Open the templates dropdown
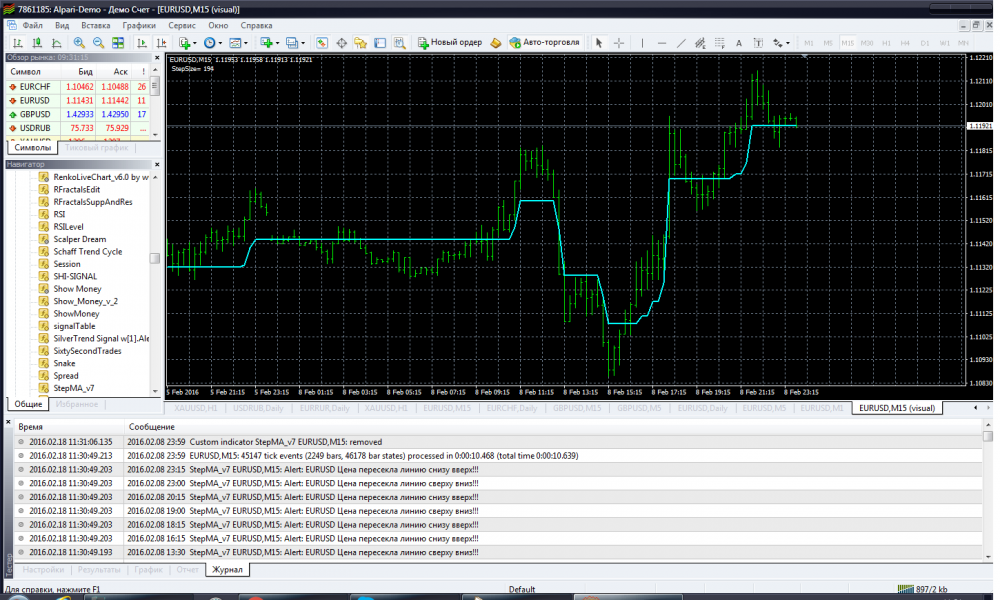 pos(246,43)
